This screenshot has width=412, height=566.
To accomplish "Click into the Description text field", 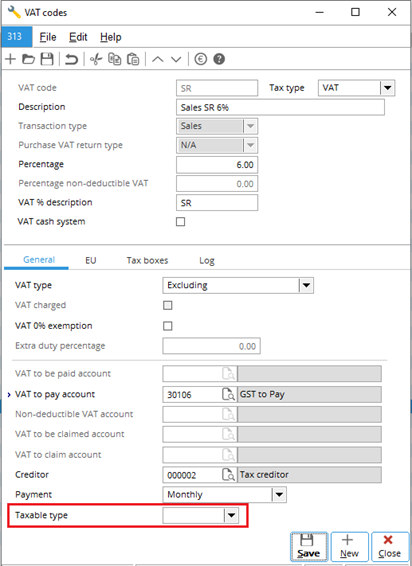I will click(x=280, y=107).
